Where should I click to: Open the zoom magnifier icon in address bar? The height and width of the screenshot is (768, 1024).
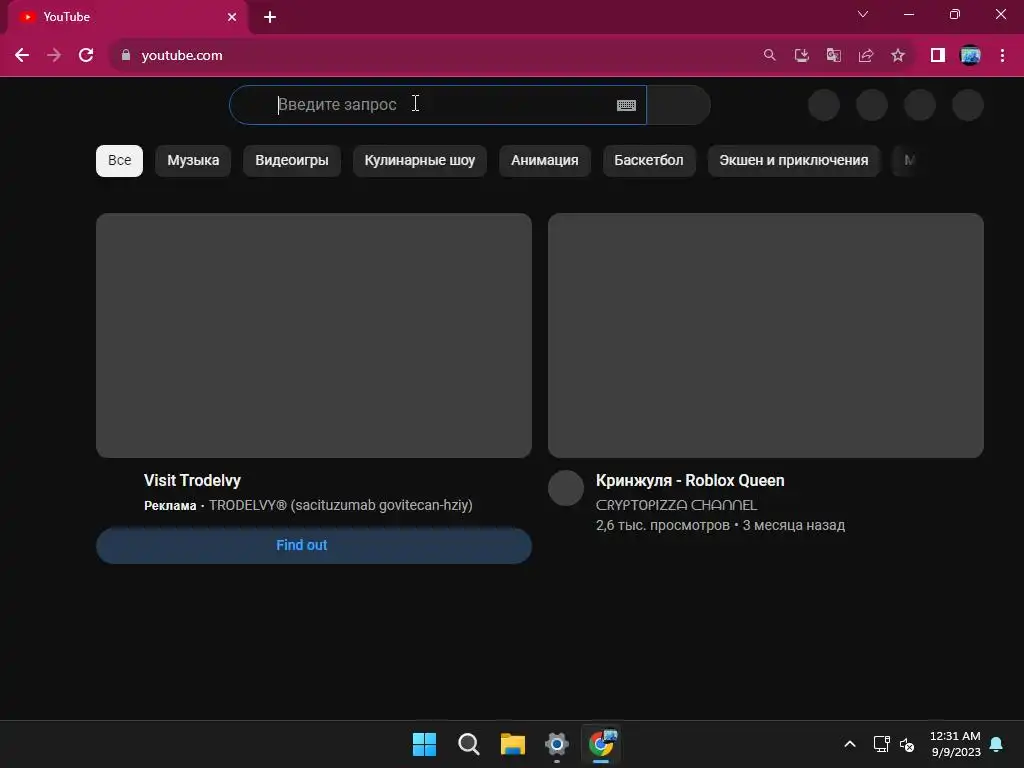pyautogui.click(x=770, y=56)
